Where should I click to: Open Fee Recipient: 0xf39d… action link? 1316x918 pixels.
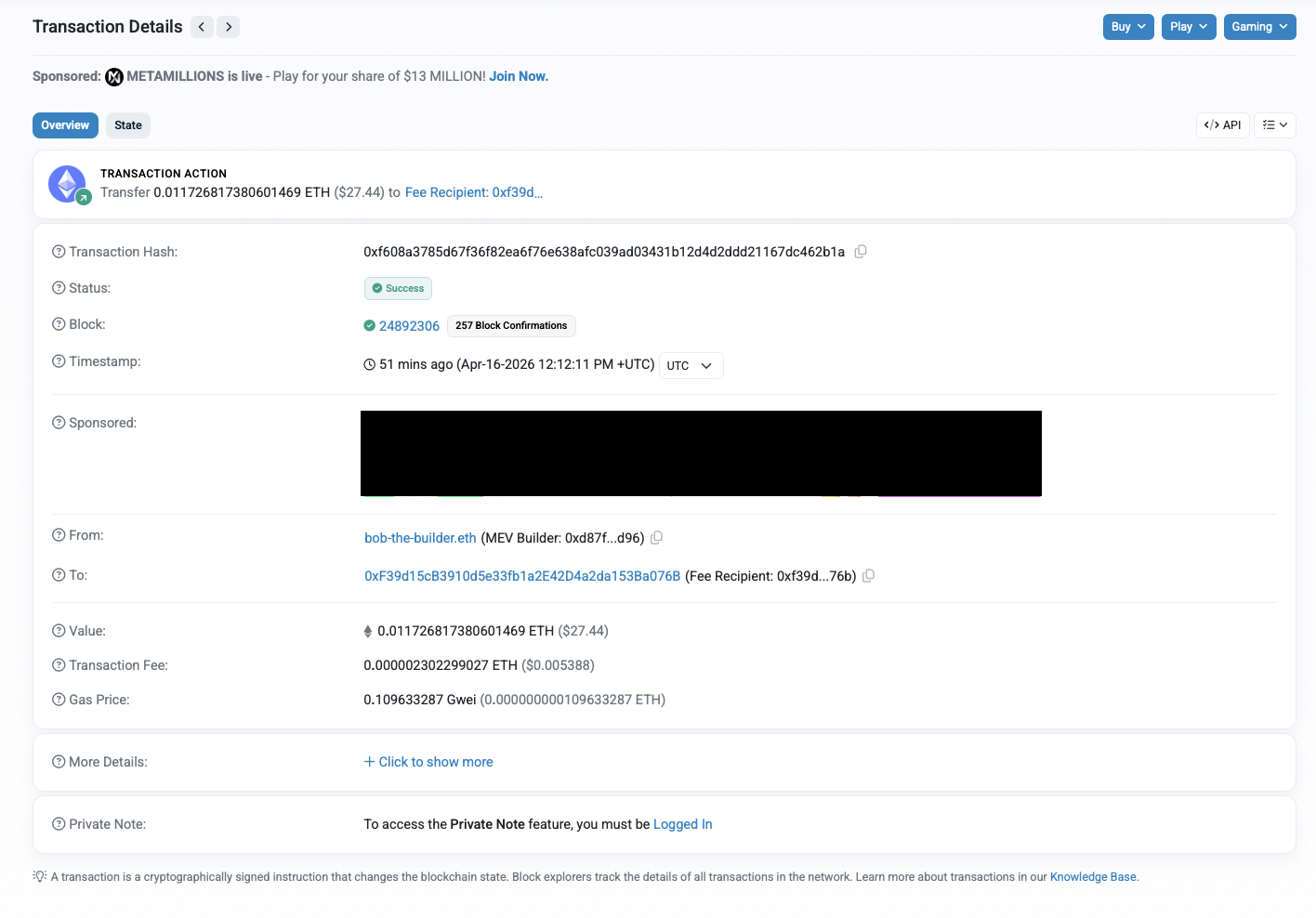click(474, 192)
